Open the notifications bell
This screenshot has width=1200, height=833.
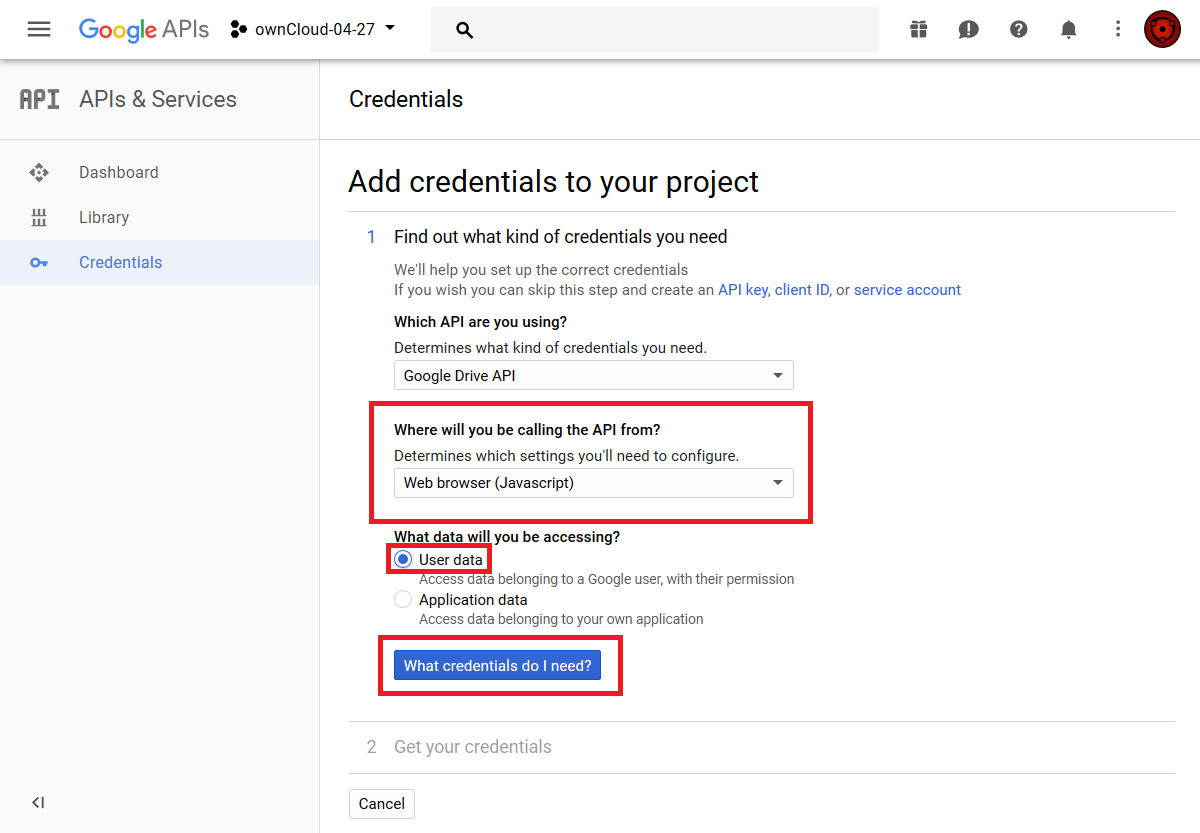tap(1068, 29)
